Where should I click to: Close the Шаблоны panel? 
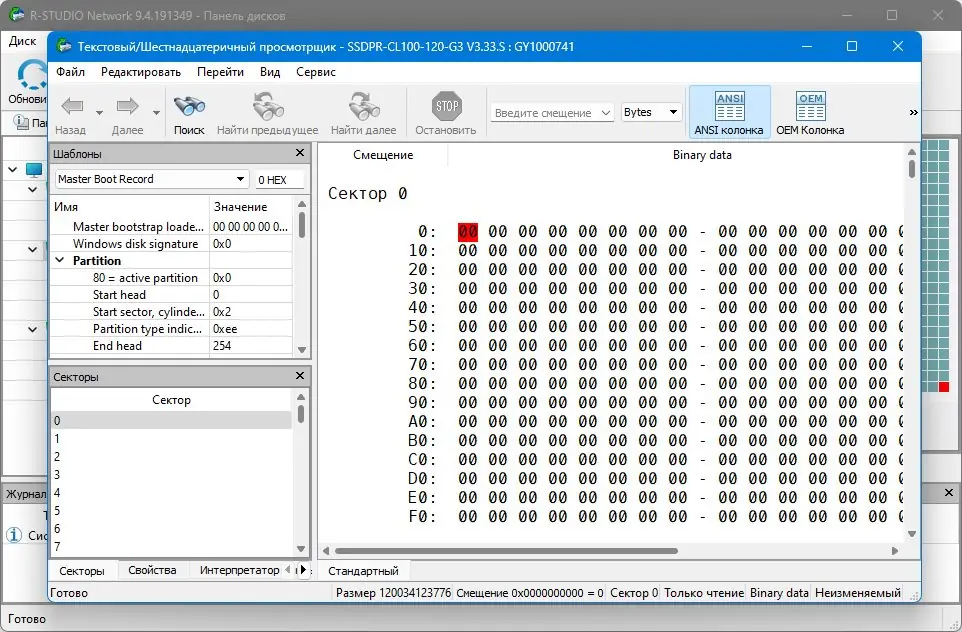click(x=300, y=153)
